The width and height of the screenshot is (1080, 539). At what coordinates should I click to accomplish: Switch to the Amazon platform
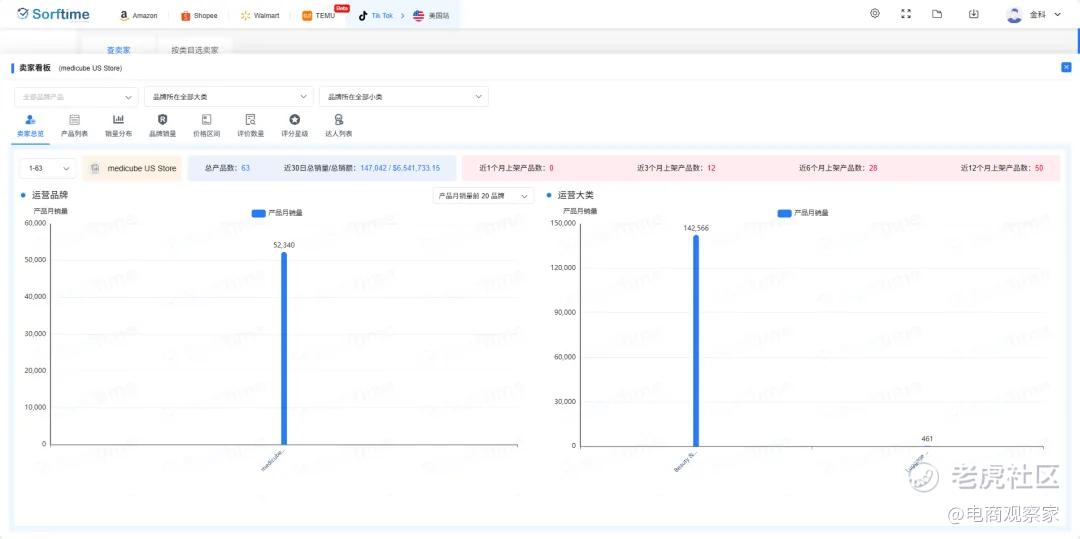(138, 15)
